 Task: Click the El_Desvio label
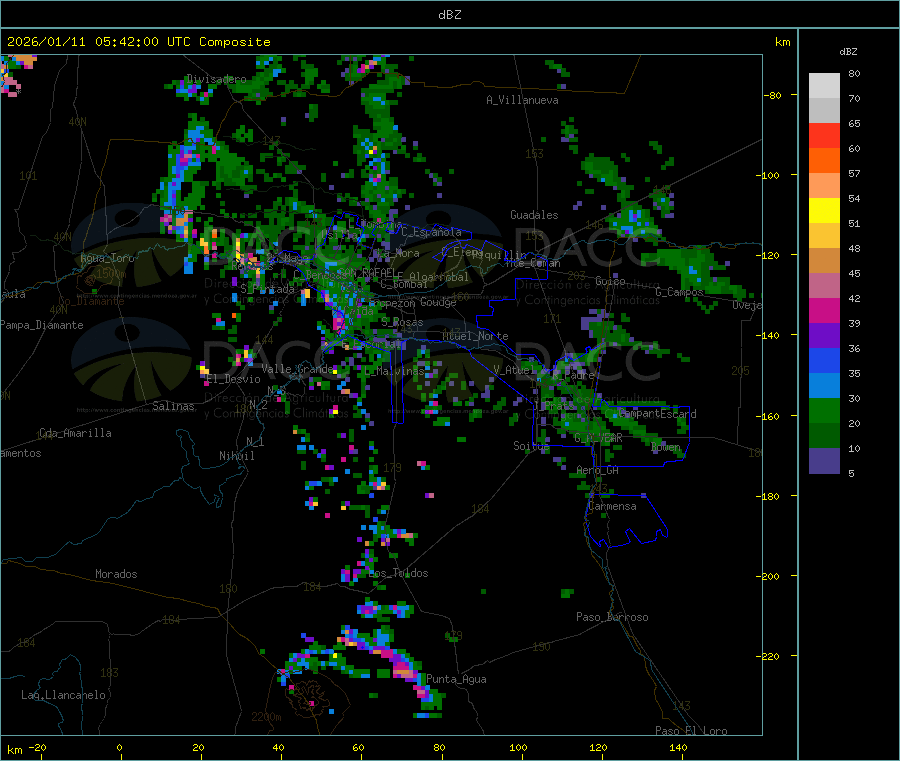pos(234,379)
